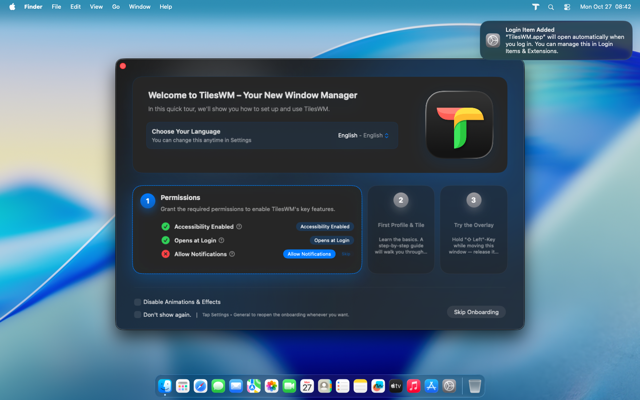This screenshot has width=640, height=400.
Task: Open Launchpad from the Dock
Action: tap(182, 386)
